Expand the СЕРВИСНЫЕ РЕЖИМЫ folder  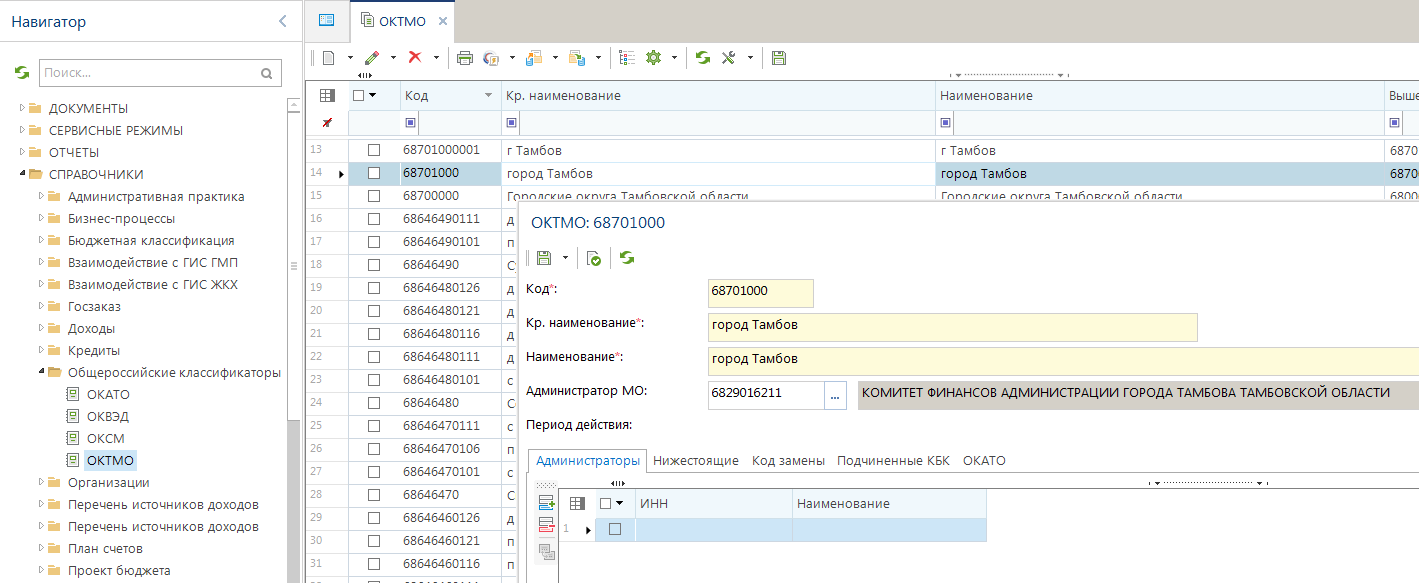[x=23, y=130]
